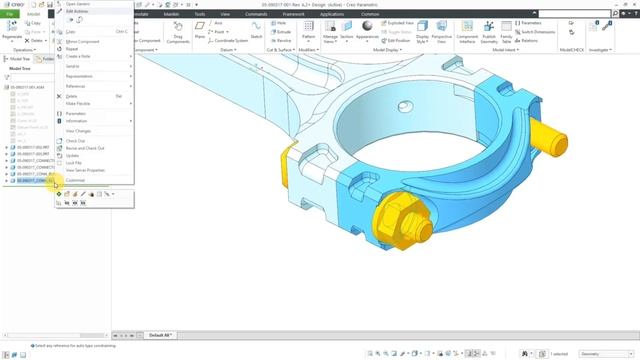The image size is (640, 360).
Task: Open Relations editor
Action: (526, 41)
